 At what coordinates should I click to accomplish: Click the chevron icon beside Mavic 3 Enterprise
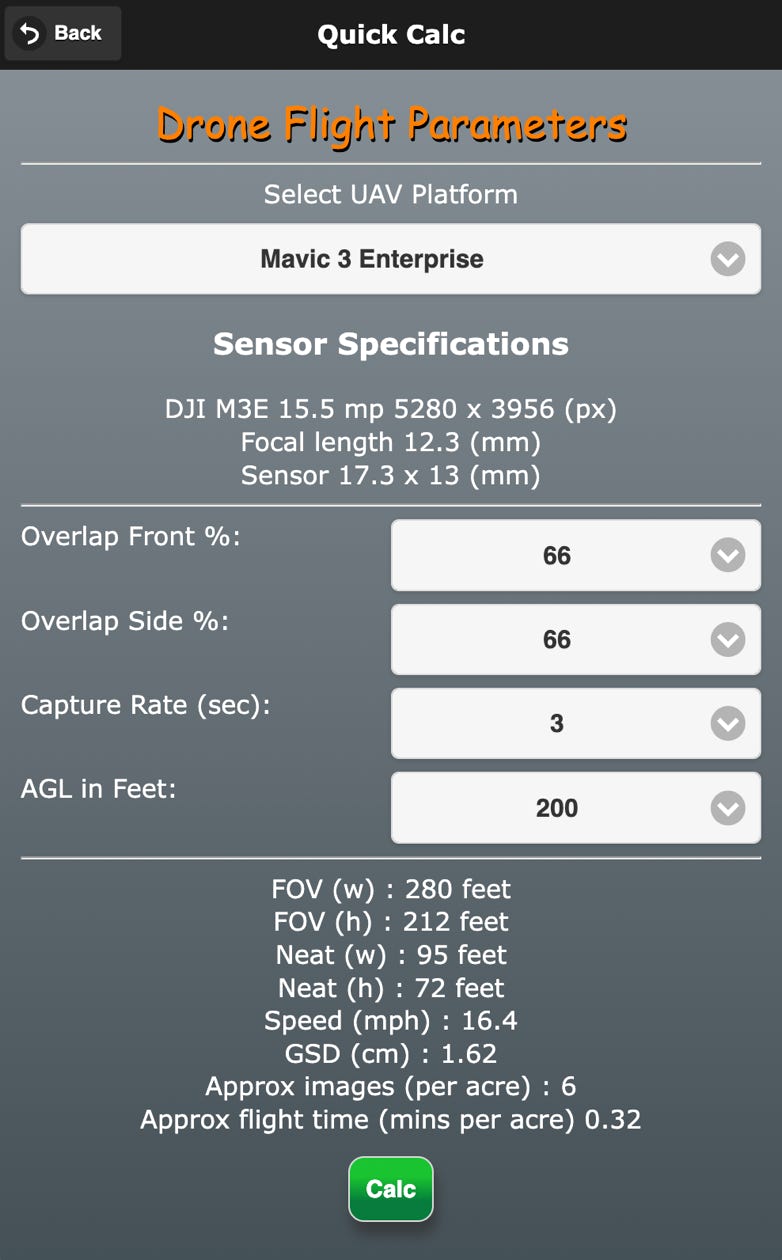(x=727, y=259)
